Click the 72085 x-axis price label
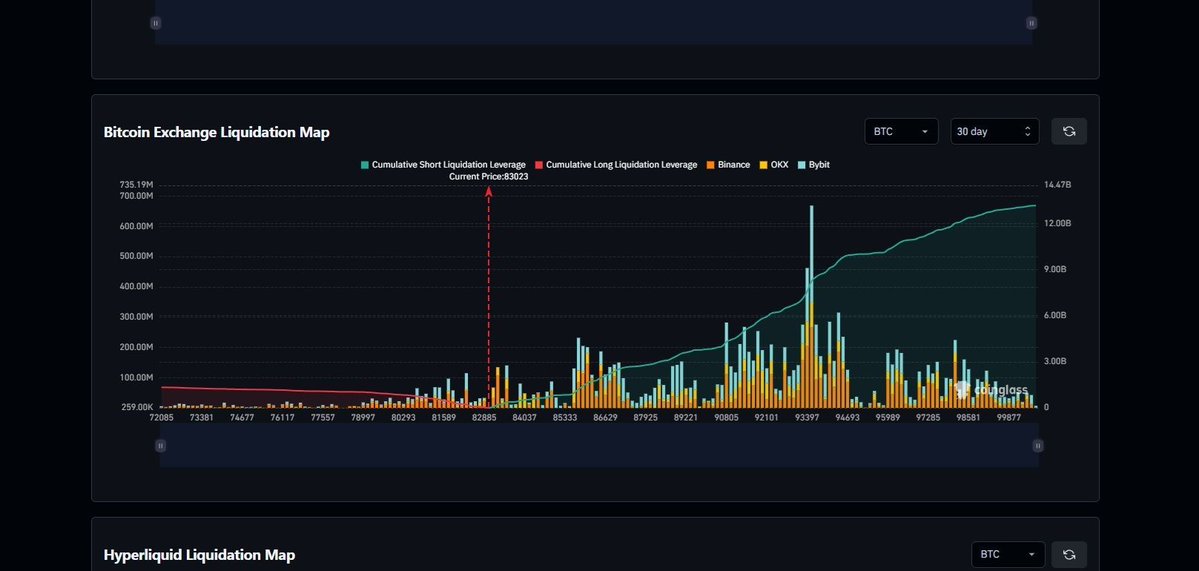The height and width of the screenshot is (571, 1199). (x=161, y=417)
